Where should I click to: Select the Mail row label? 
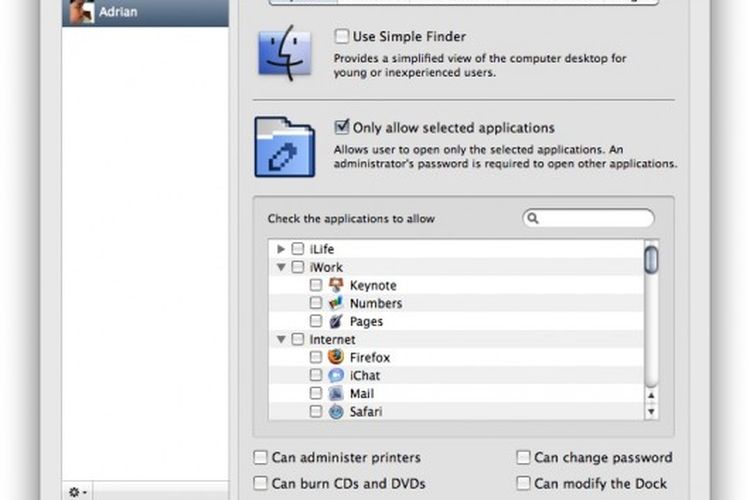coord(362,394)
